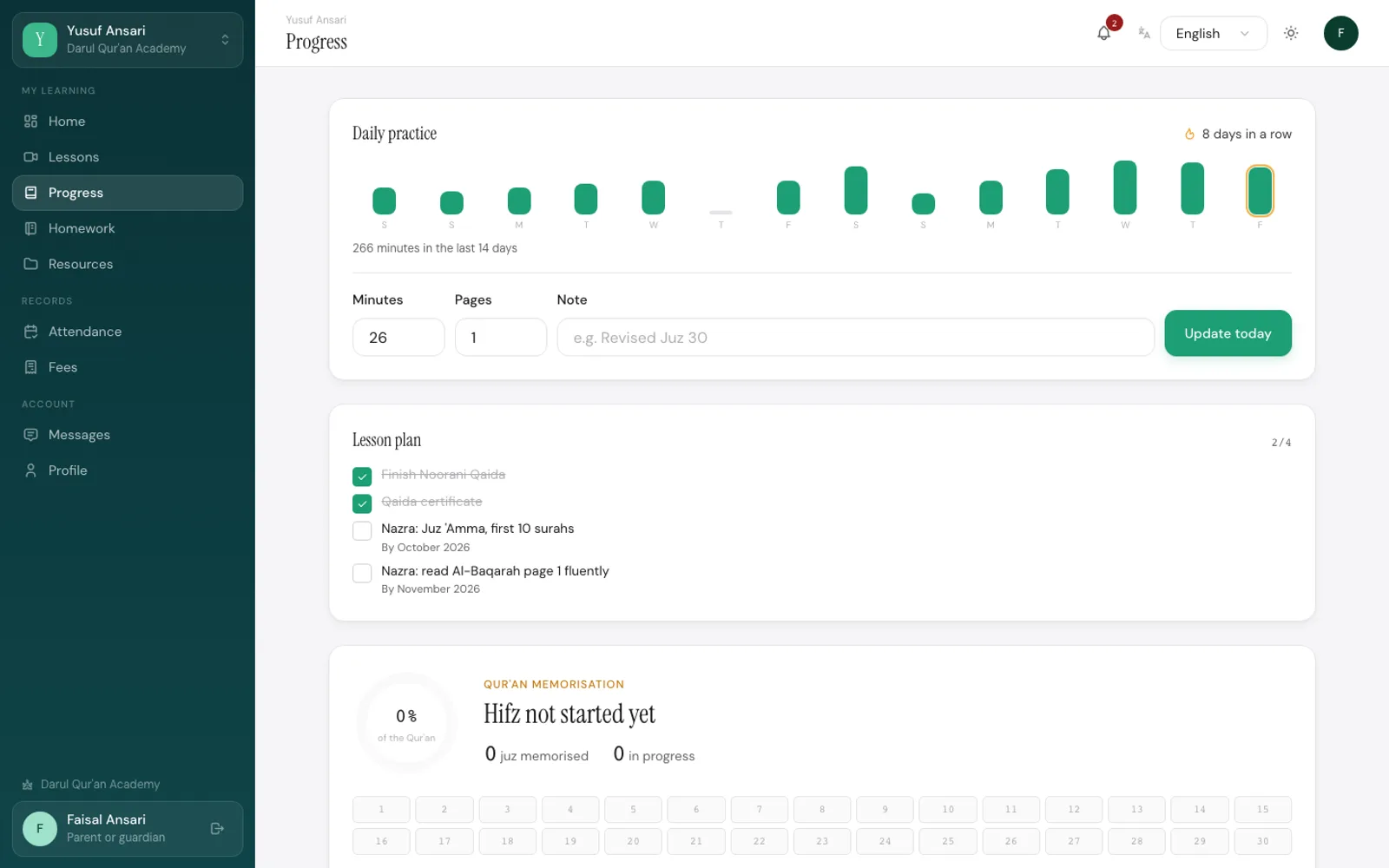Click the streak flame icon
1389x868 pixels.
(x=1189, y=134)
